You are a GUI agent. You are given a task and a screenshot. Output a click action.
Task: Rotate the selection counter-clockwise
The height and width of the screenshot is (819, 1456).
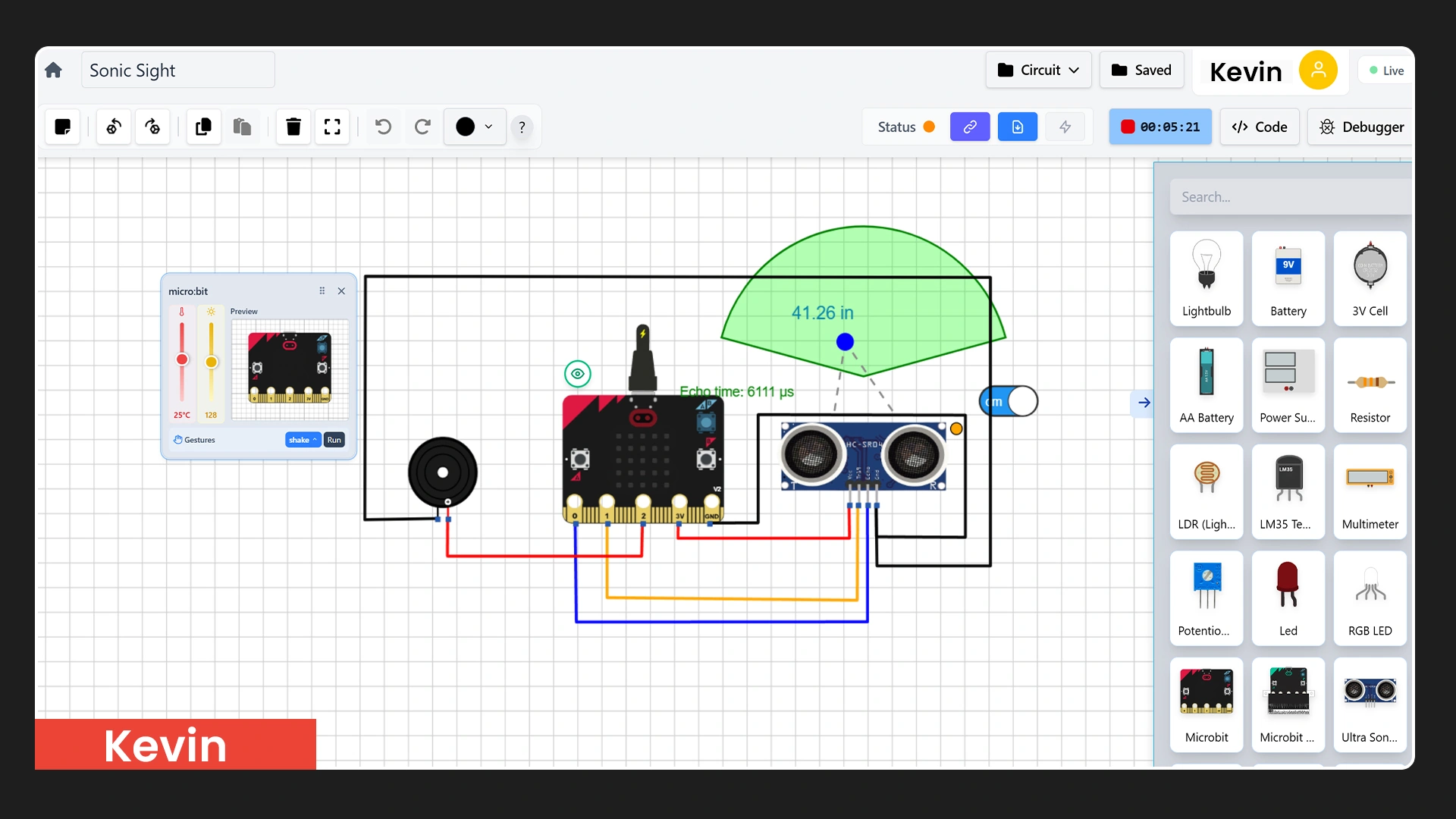[114, 127]
